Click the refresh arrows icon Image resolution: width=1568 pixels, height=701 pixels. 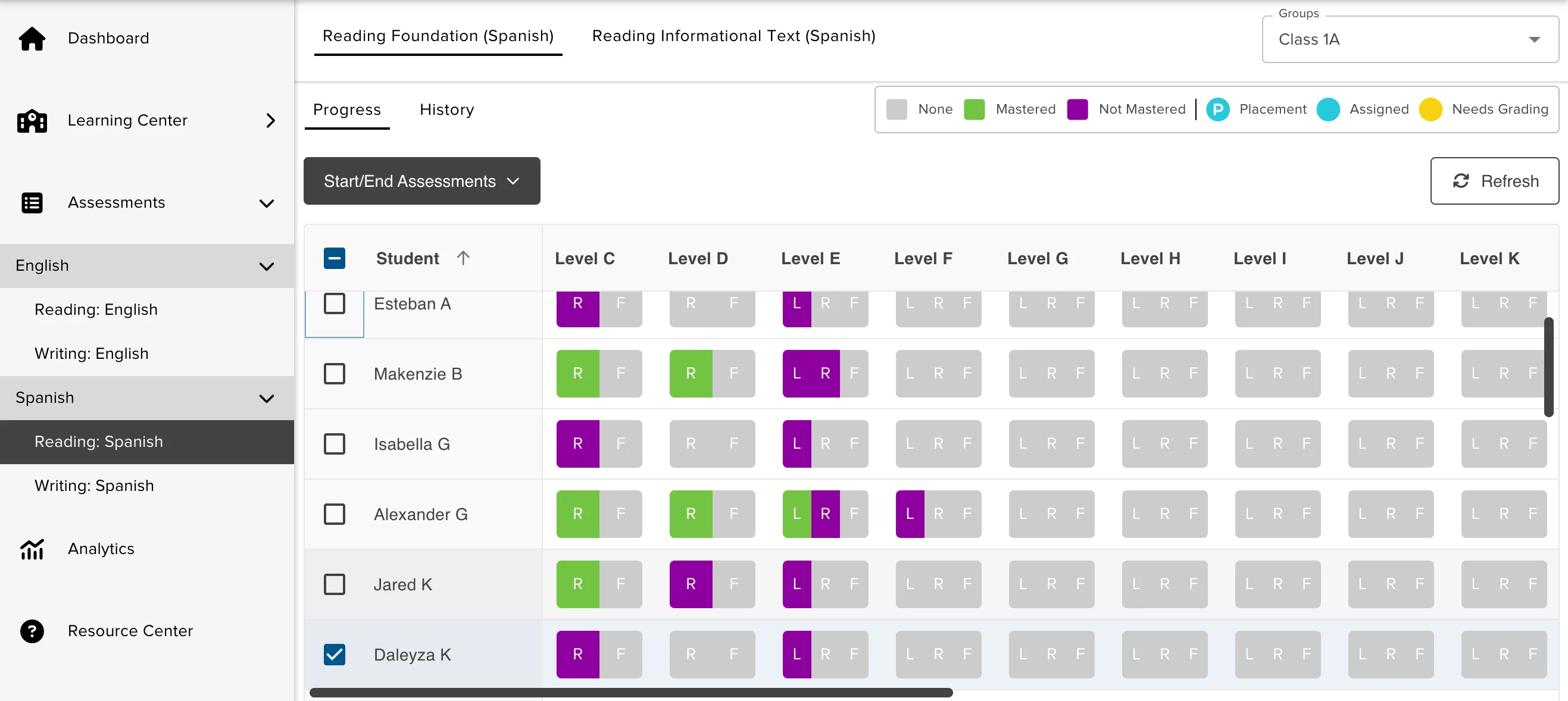point(1461,181)
